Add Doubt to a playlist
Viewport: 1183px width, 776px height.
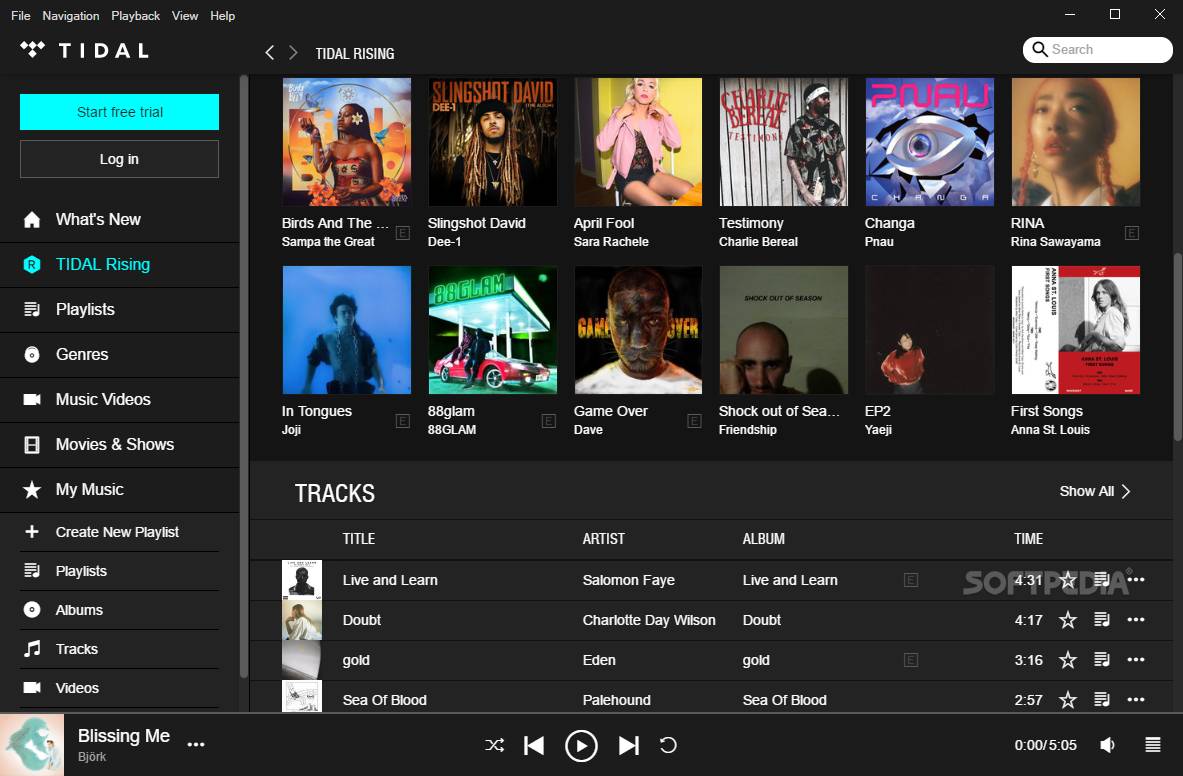pyautogui.click(x=1102, y=620)
